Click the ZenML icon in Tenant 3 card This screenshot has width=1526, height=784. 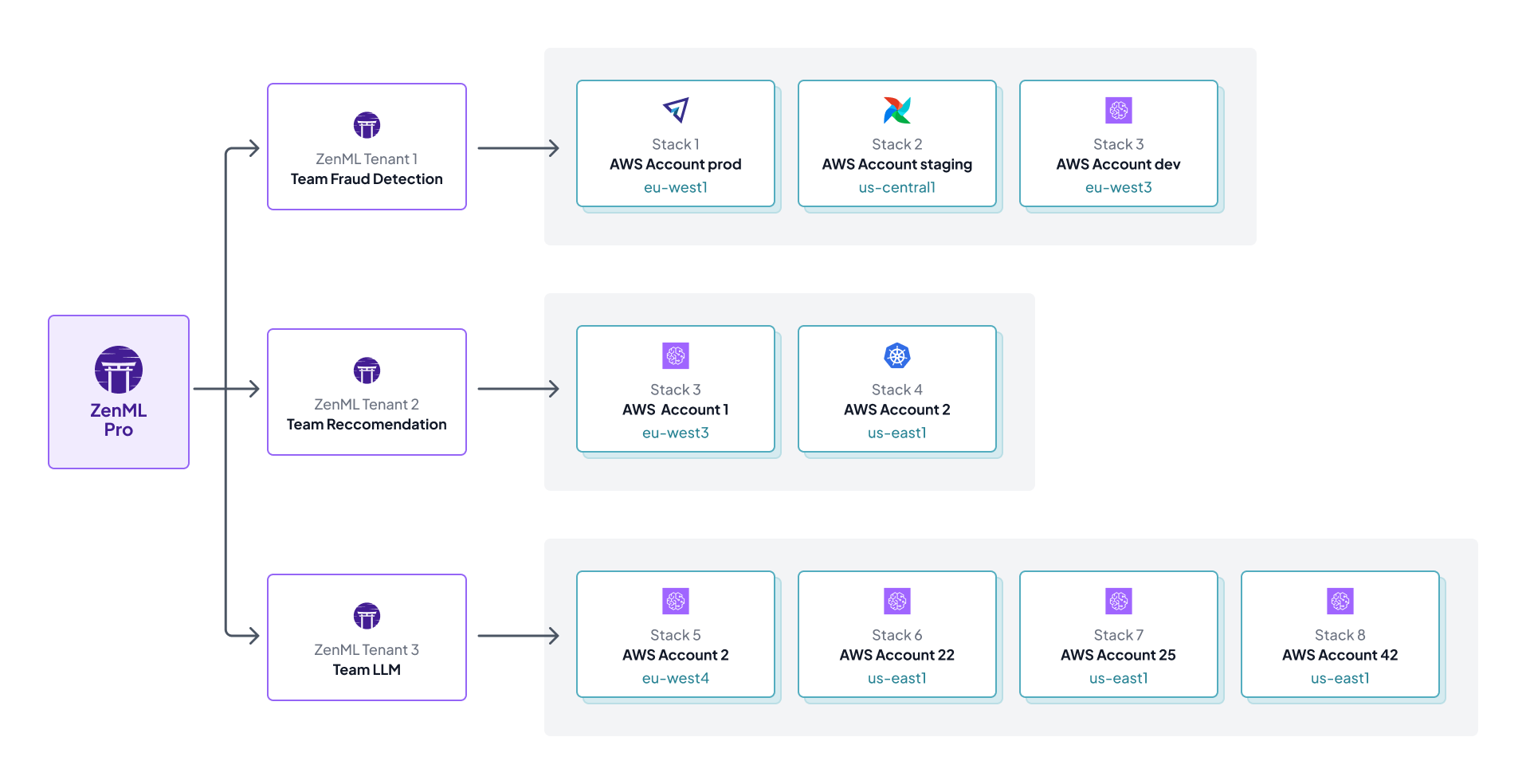(366, 614)
